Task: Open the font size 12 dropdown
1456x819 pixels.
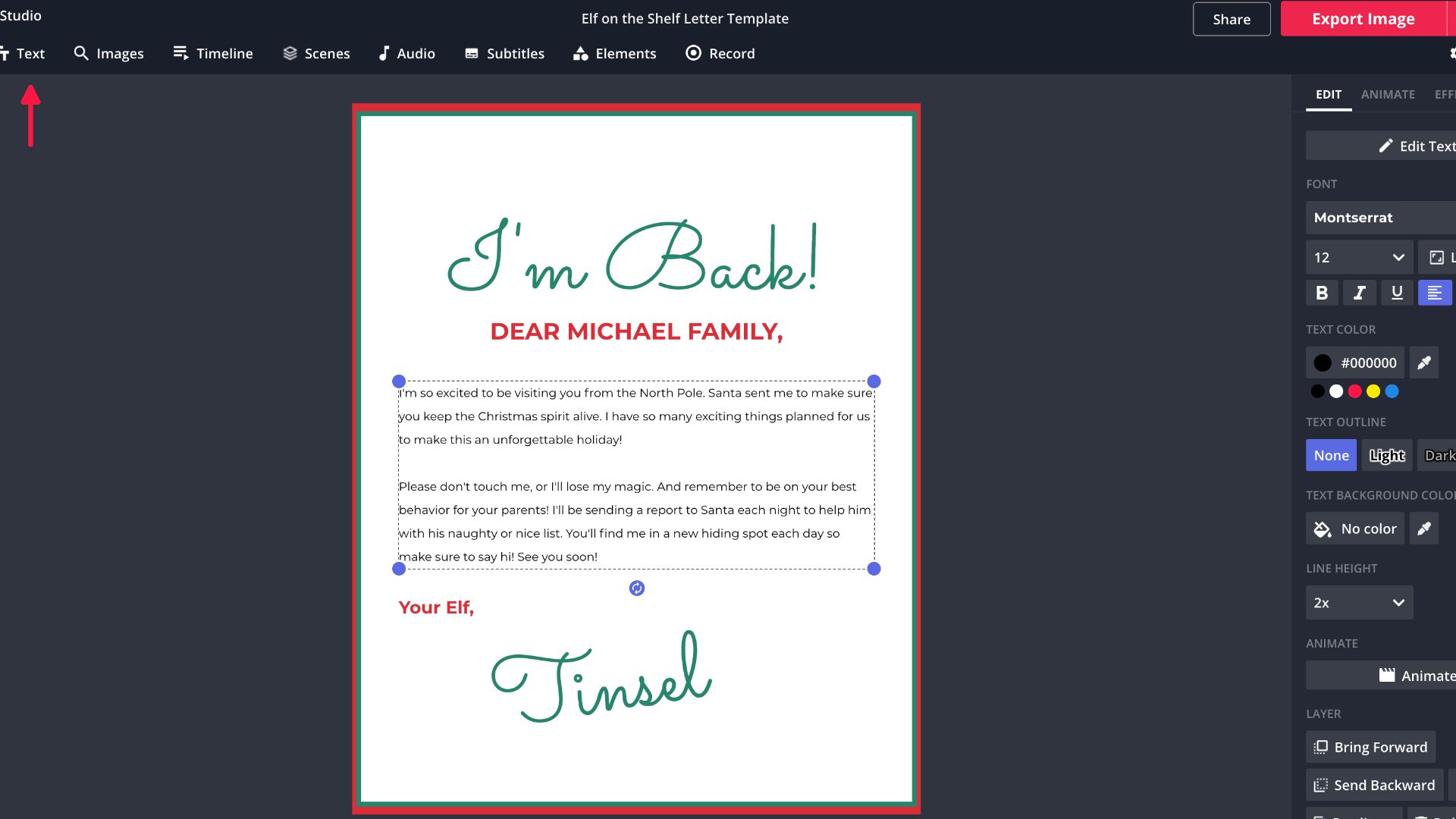Action: point(1358,258)
